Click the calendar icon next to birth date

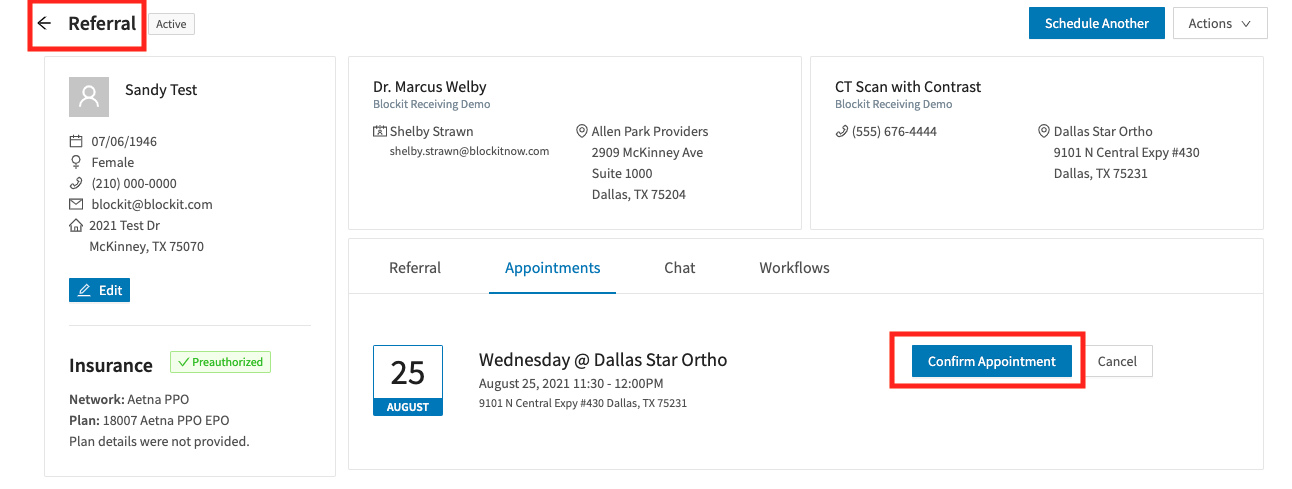(x=76, y=141)
